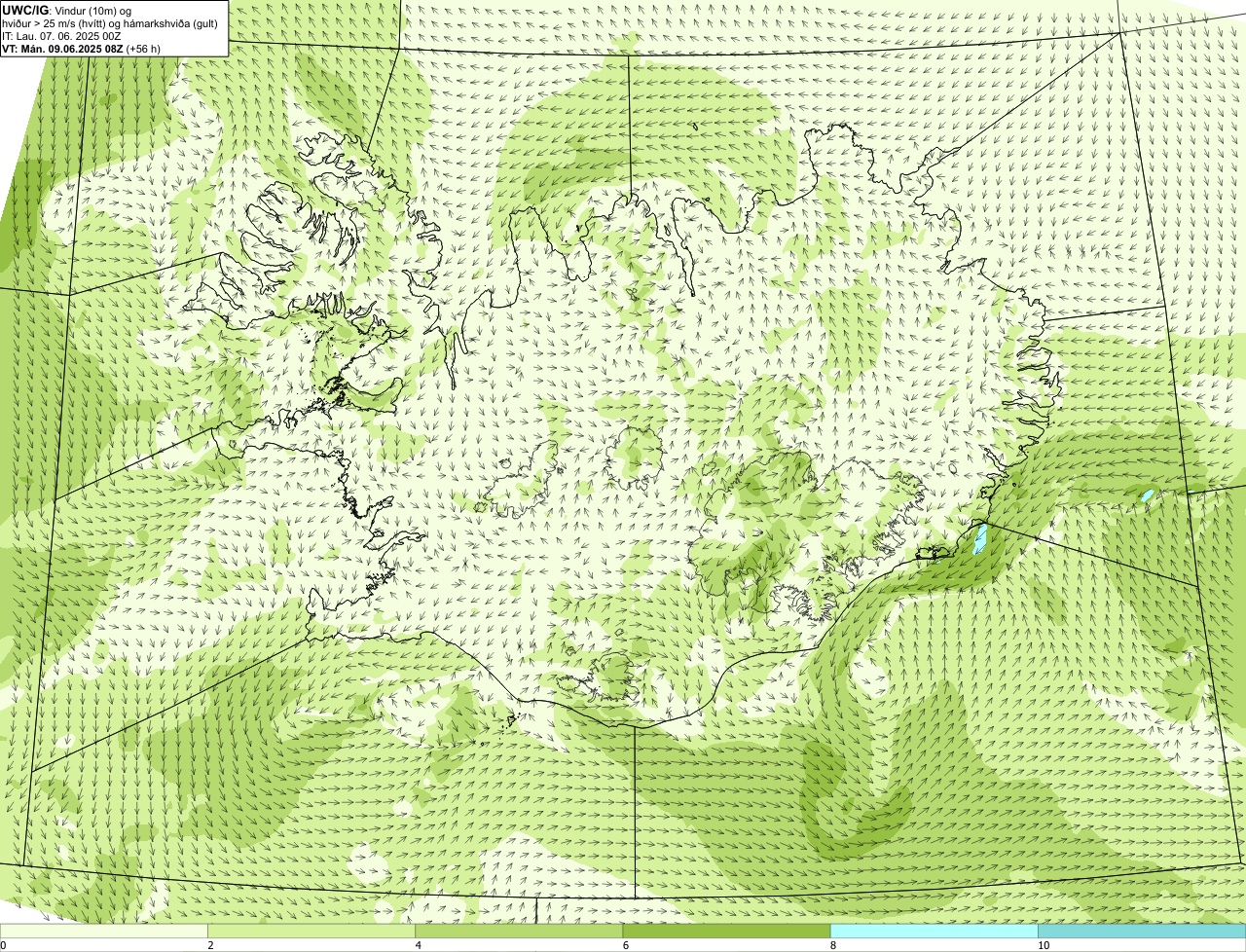Click the colorbar tick label '4'

418,945
